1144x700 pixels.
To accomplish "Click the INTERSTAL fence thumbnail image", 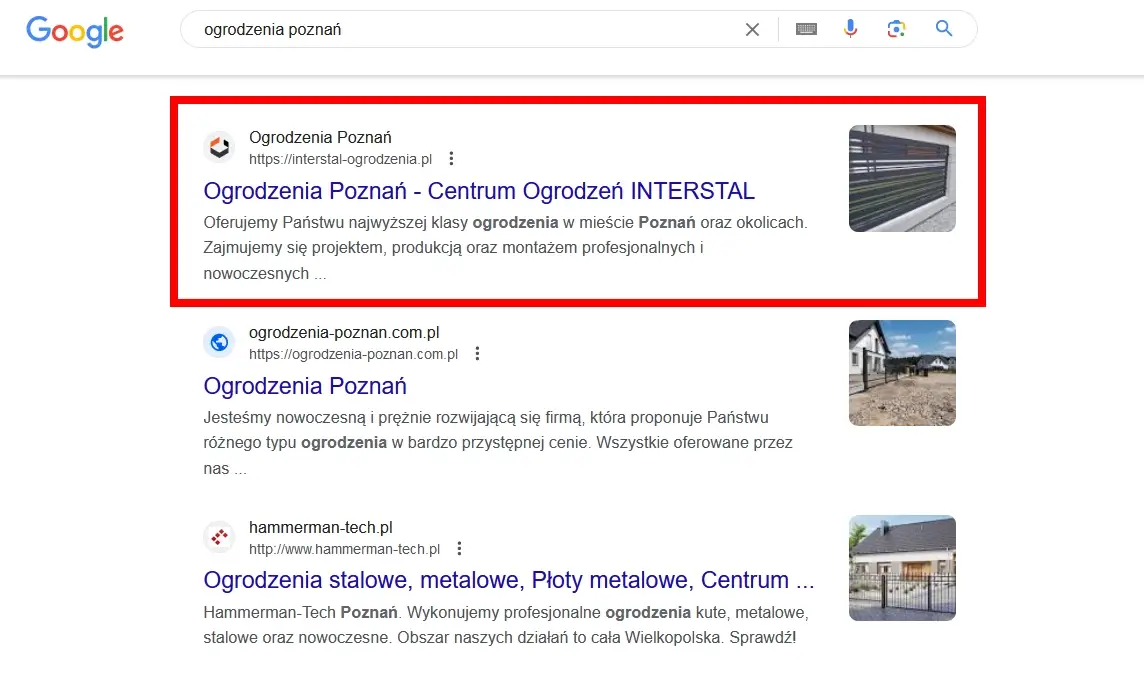I will click(x=902, y=179).
